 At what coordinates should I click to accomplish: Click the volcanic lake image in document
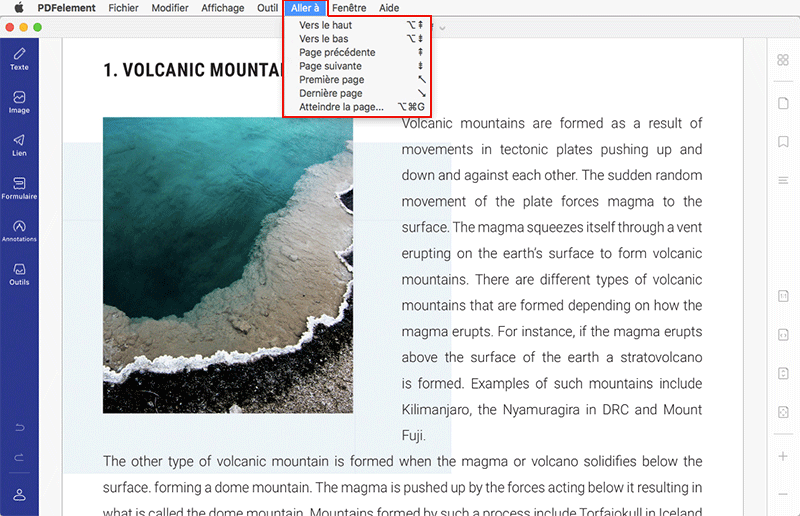point(228,265)
